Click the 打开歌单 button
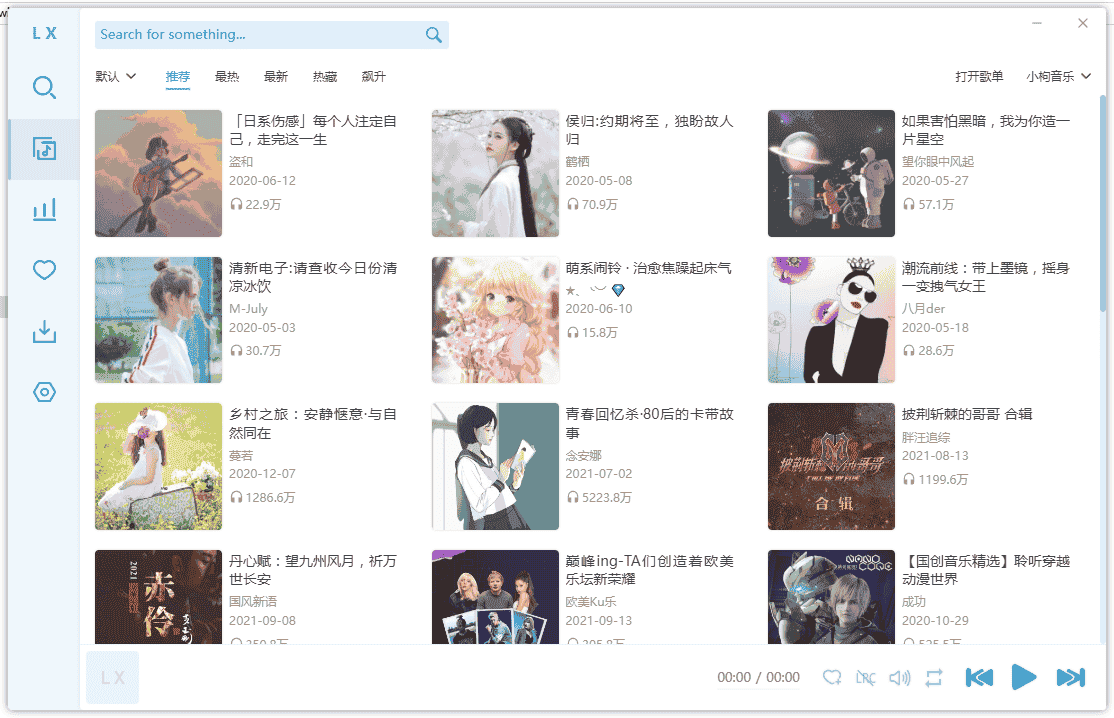Image resolution: width=1114 pixels, height=718 pixels. coord(979,77)
